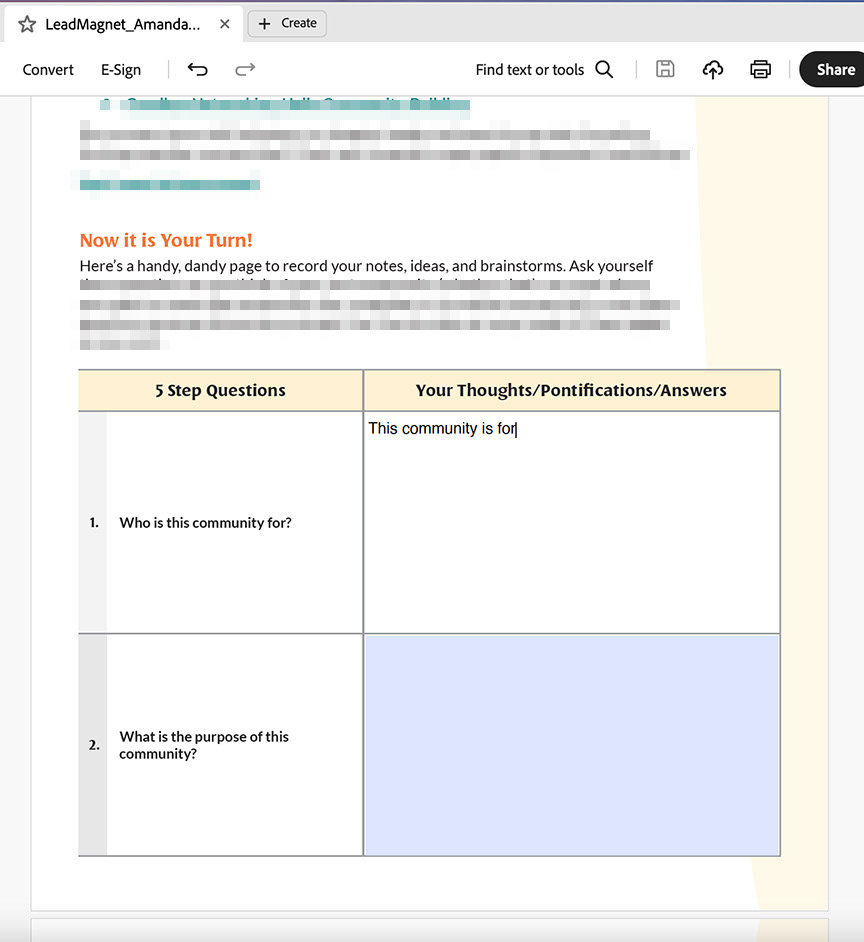Click the blue answer field for question 2

tap(572, 745)
